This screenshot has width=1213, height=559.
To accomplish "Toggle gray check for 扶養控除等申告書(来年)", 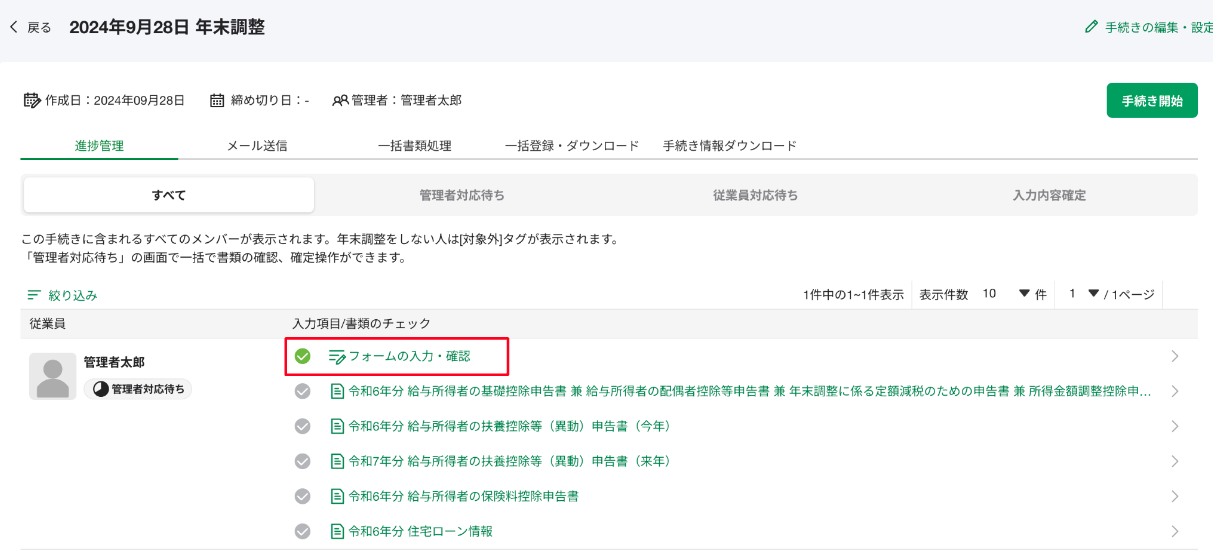I will click(303, 461).
